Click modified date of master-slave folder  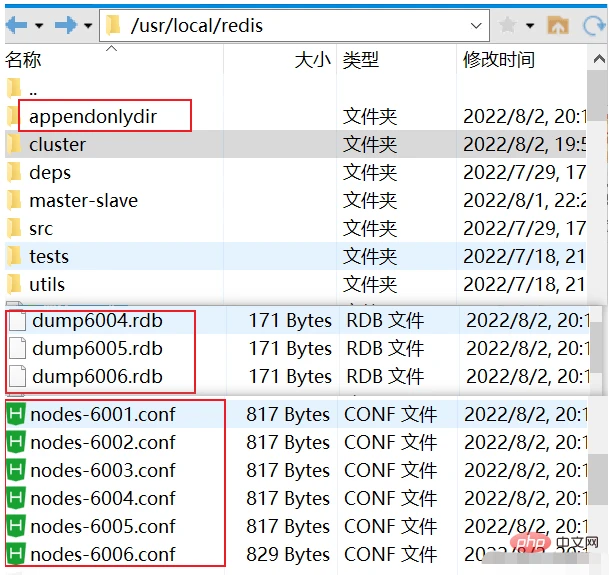pyautogui.click(x=524, y=200)
